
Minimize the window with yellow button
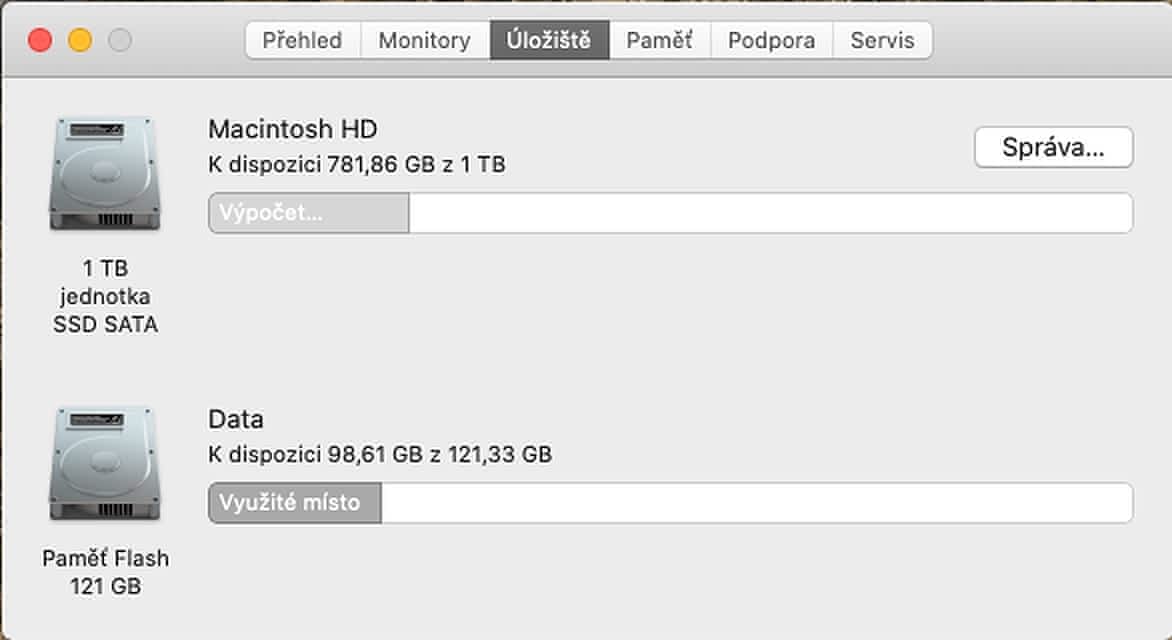80,41
